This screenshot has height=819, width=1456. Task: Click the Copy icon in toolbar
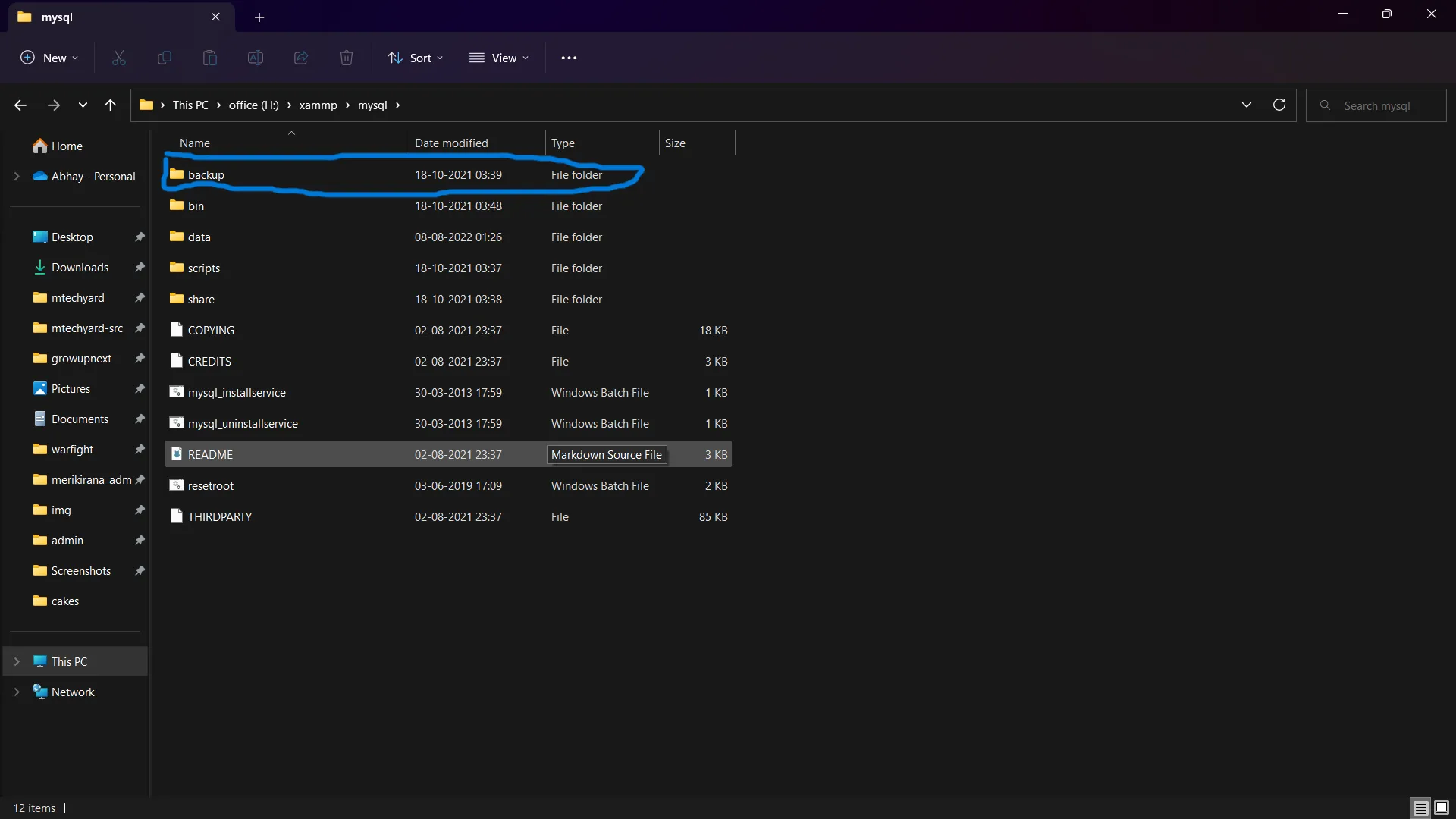click(164, 58)
